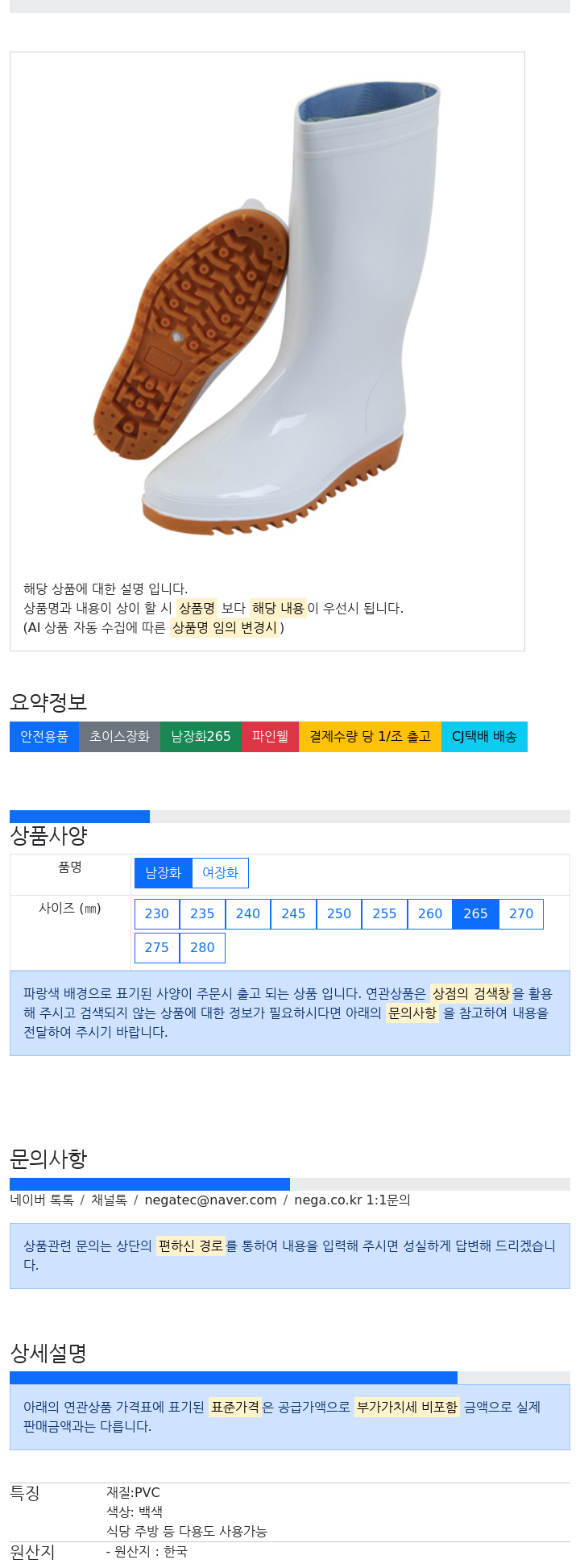Choose size 245

(x=293, y=914)
